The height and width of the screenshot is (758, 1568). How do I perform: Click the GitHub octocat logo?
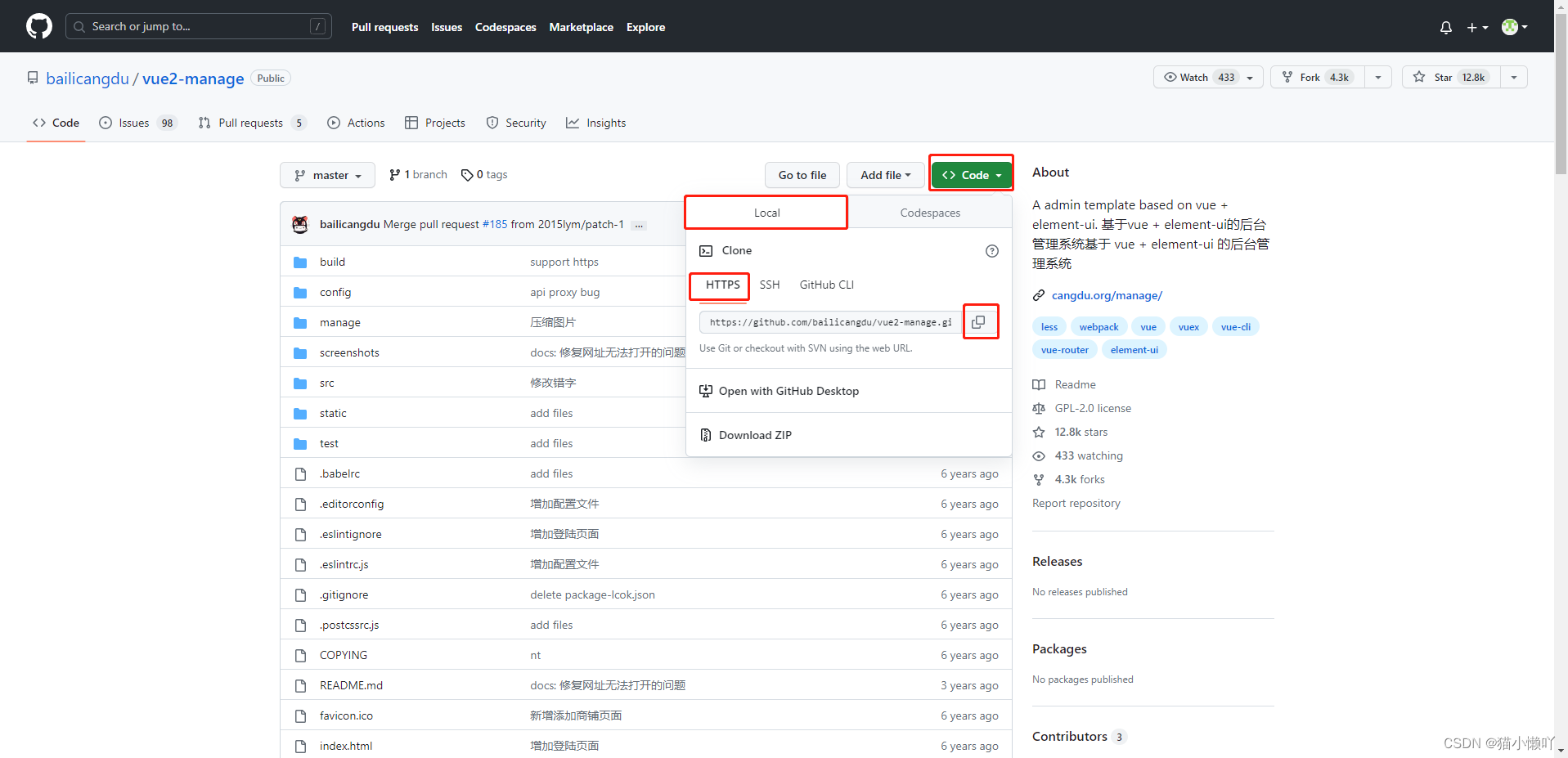pos(39,26)
